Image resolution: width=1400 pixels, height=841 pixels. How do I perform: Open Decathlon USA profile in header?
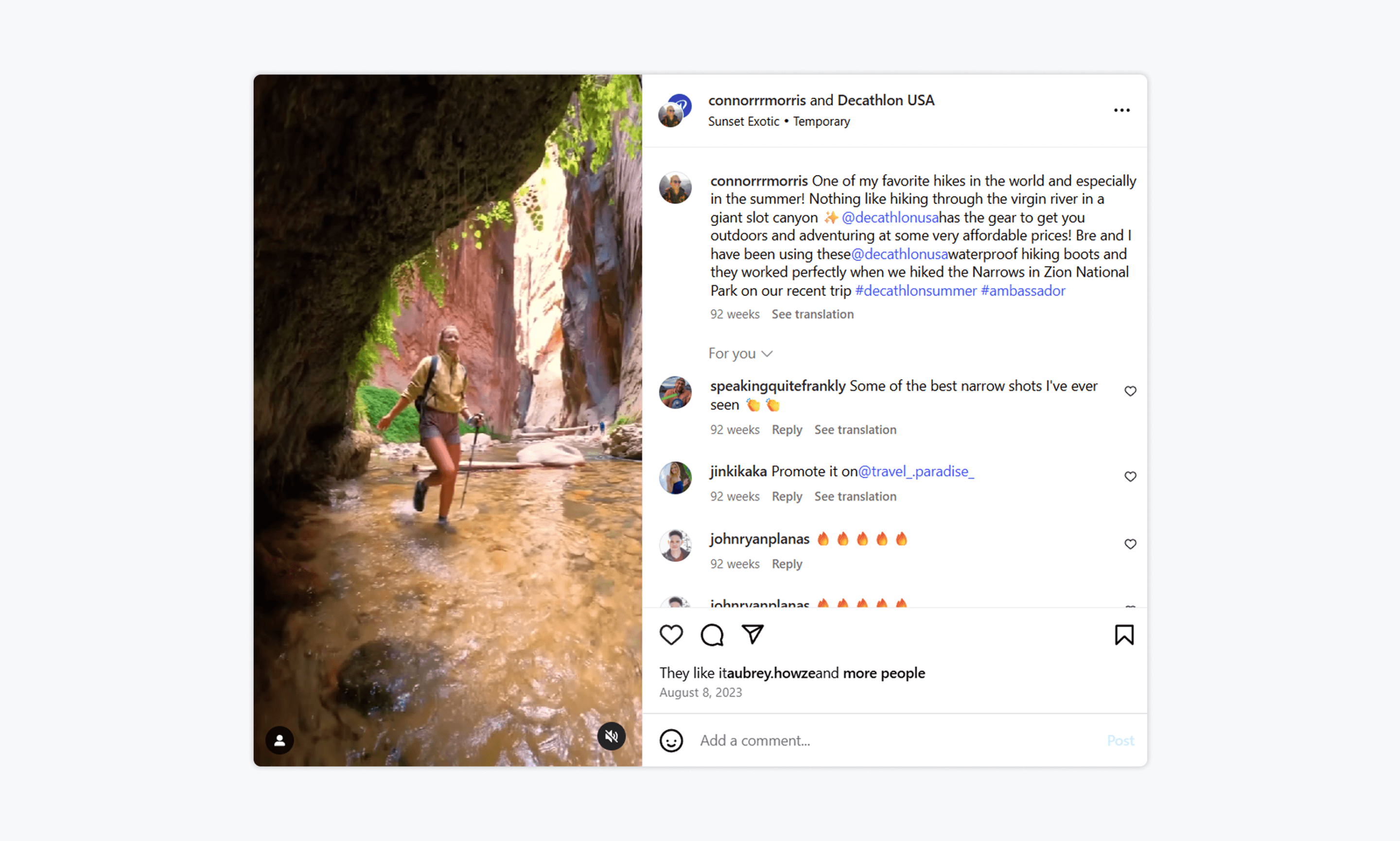coord(886,100)
